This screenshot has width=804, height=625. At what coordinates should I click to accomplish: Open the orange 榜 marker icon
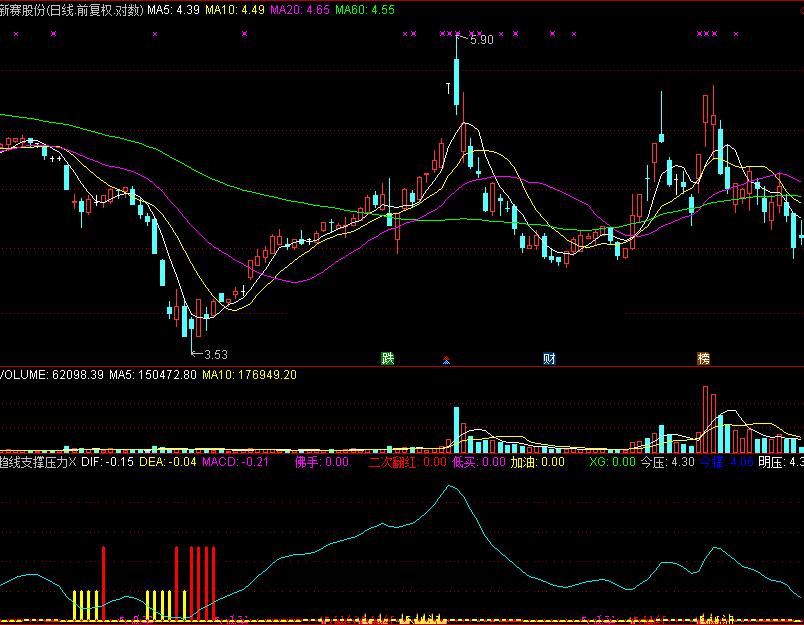[x=704, y=358]
